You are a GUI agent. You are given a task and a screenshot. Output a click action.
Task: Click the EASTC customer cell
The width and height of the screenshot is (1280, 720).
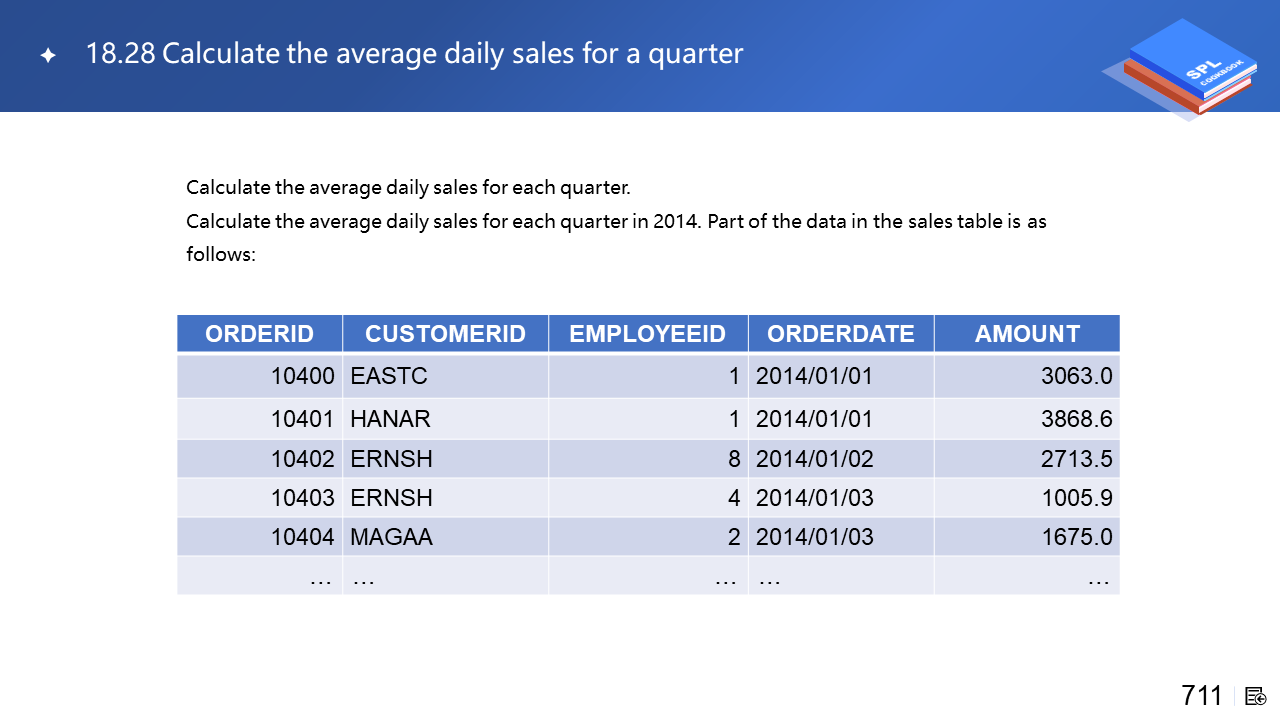pos(388,376)
